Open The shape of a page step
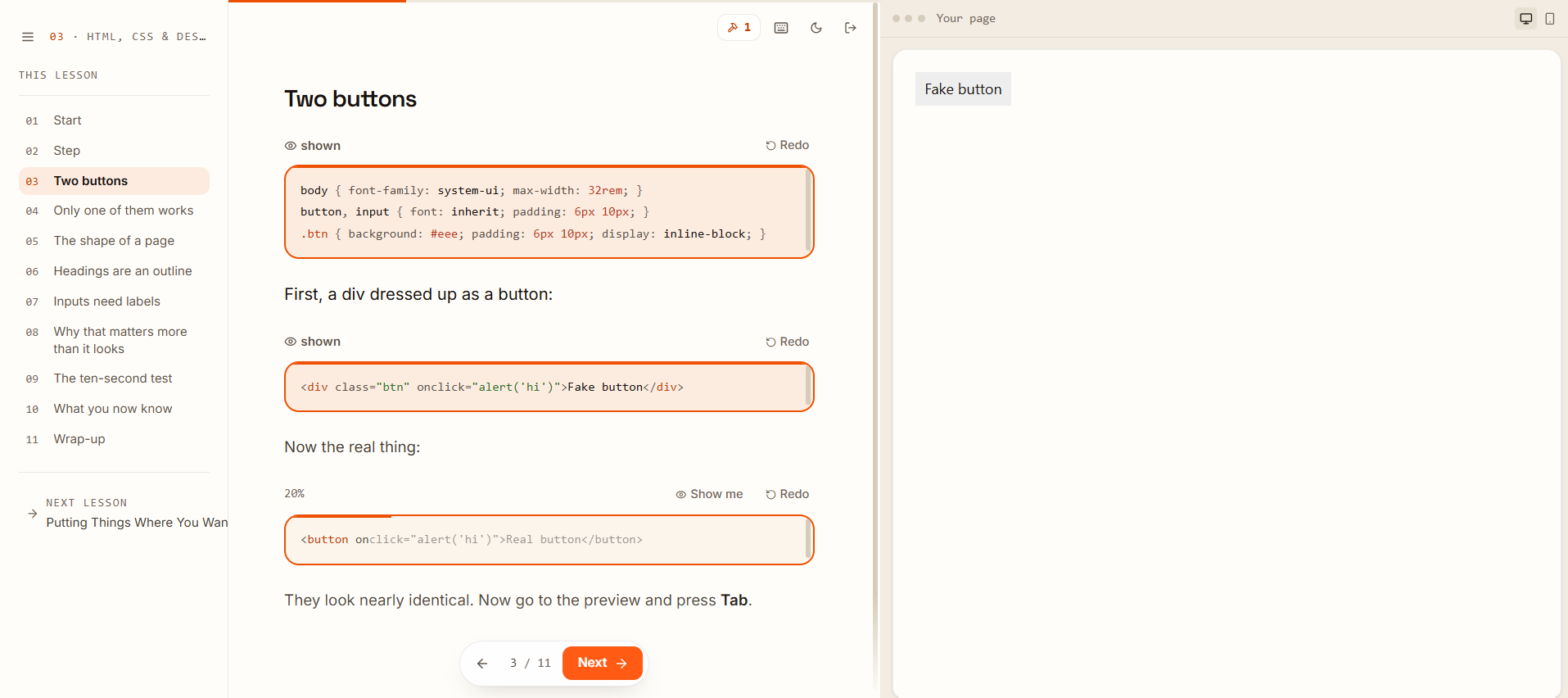 click(114, 241)
